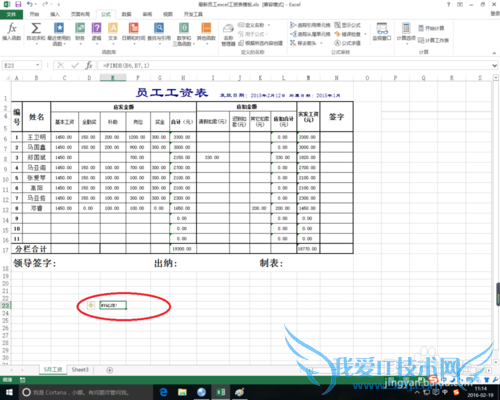Open the More Functions library
The width and height of the screenshot is (500, 400).
point(206,33)
